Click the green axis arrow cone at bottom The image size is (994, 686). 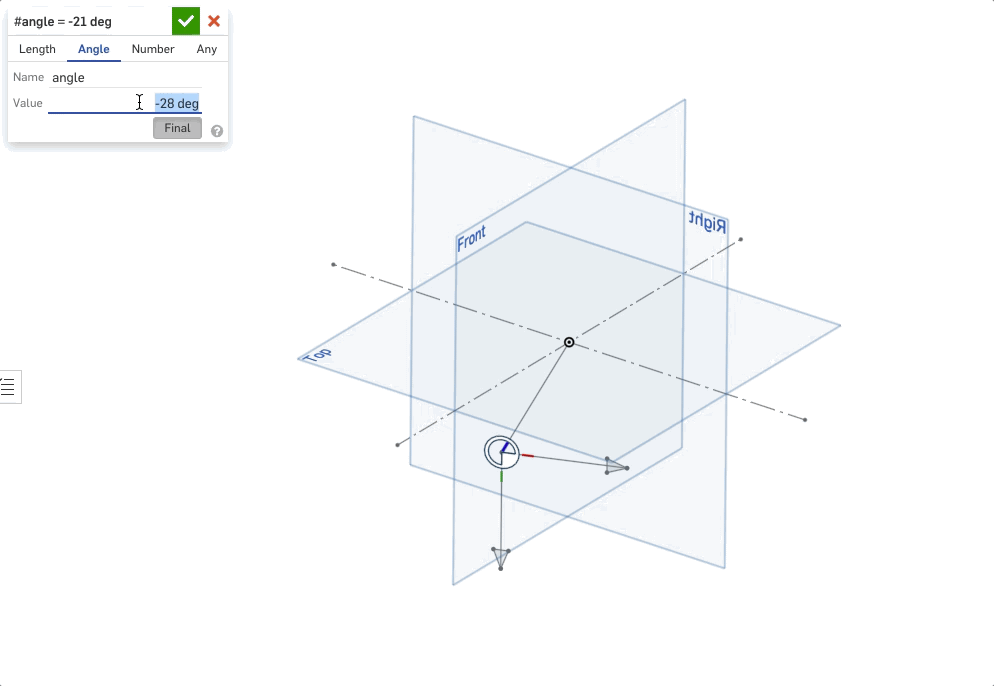[501, 559]
